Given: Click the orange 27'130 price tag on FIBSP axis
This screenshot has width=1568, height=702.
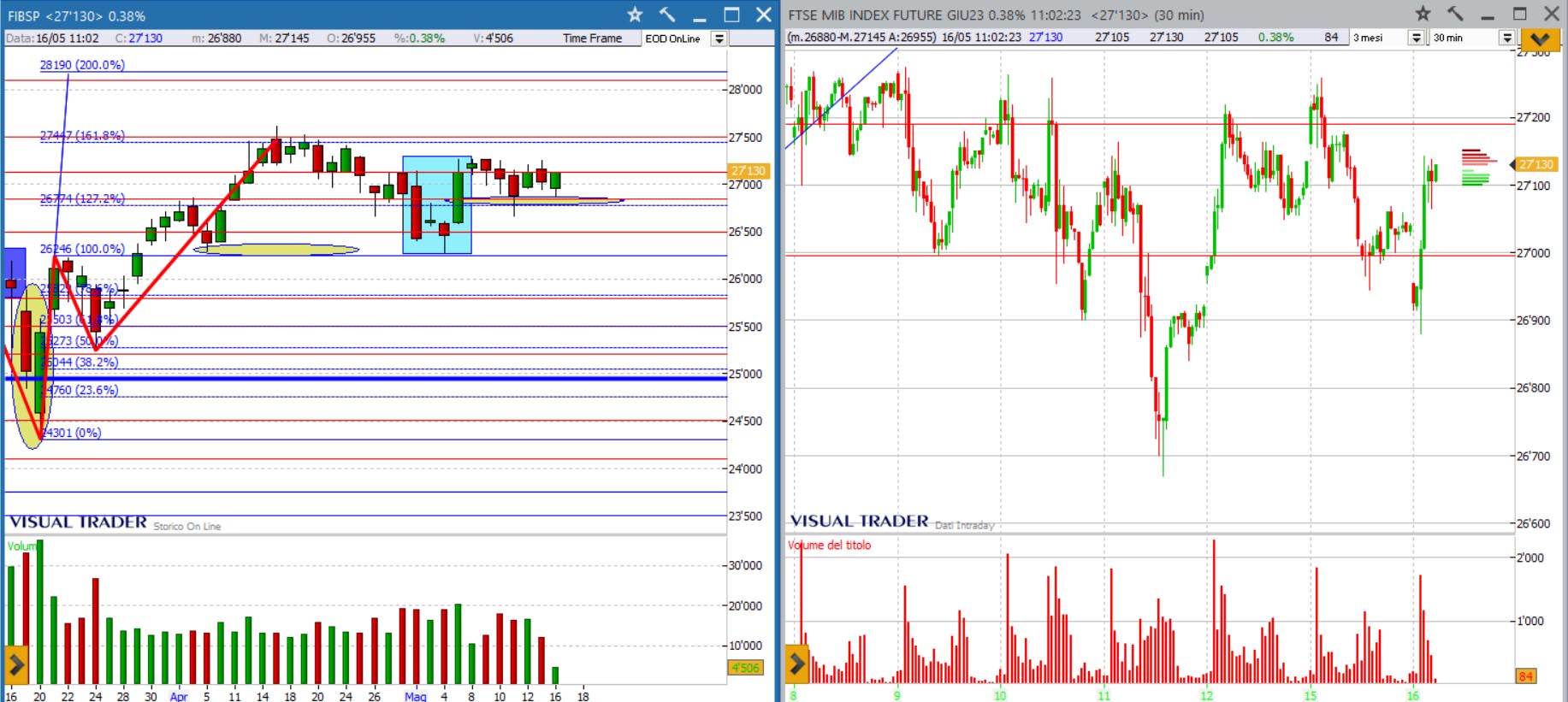Looking at the screenshot, I should (748, 171).
